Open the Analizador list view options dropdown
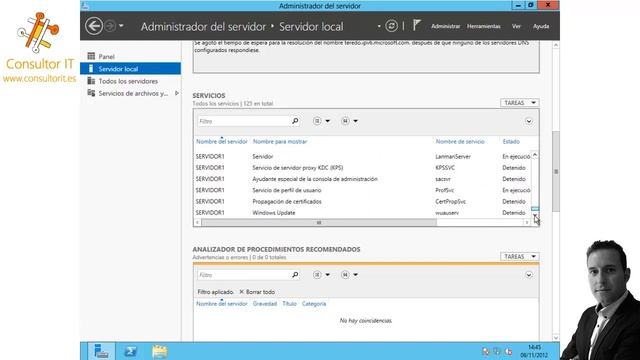The image size is (640, 360). [321, 275]
